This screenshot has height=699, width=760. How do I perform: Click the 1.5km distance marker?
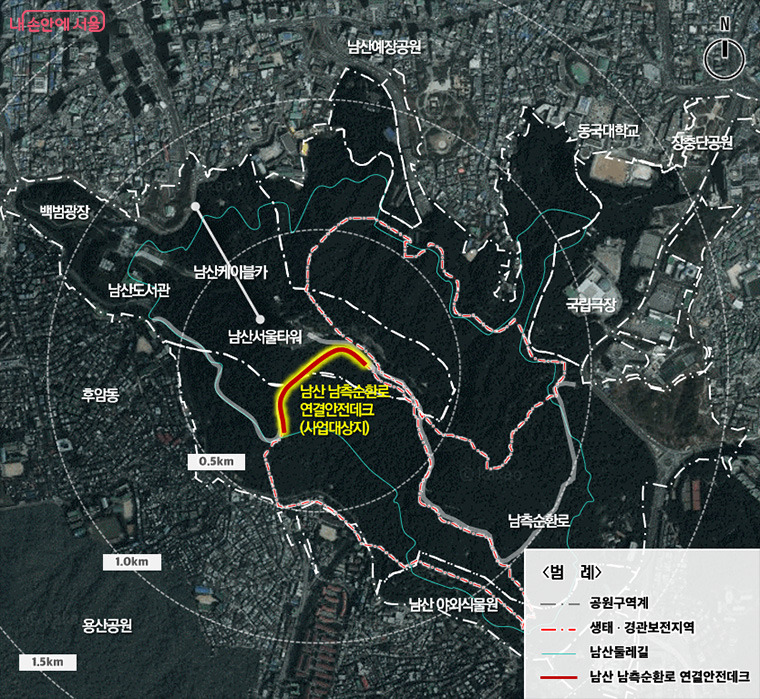click(x=48, y=662)
